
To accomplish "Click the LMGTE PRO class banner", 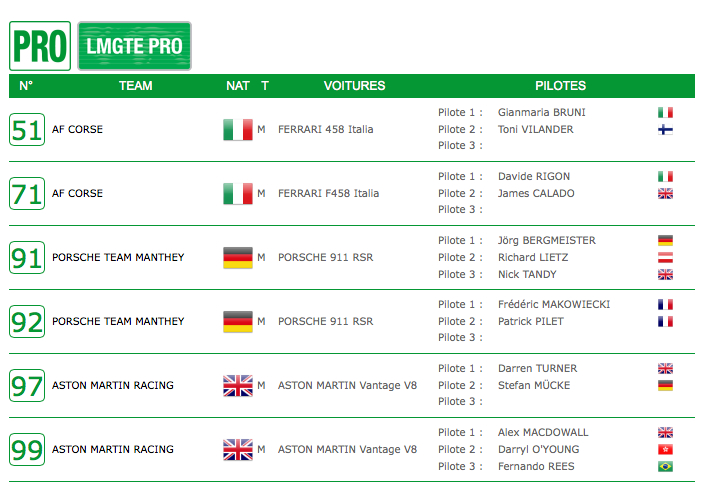I will 134,46.
